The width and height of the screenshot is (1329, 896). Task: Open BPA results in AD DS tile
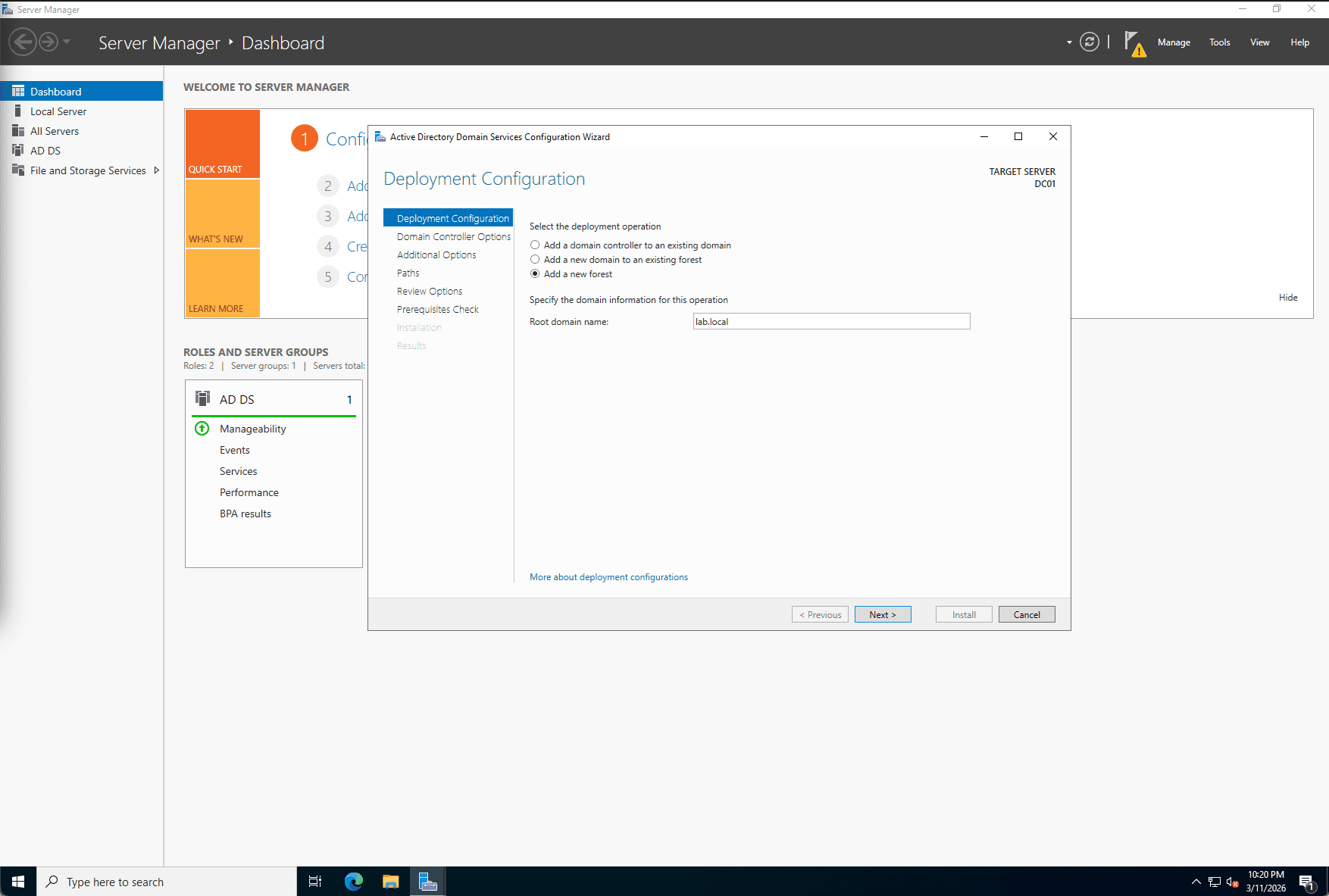pos(245,514)
